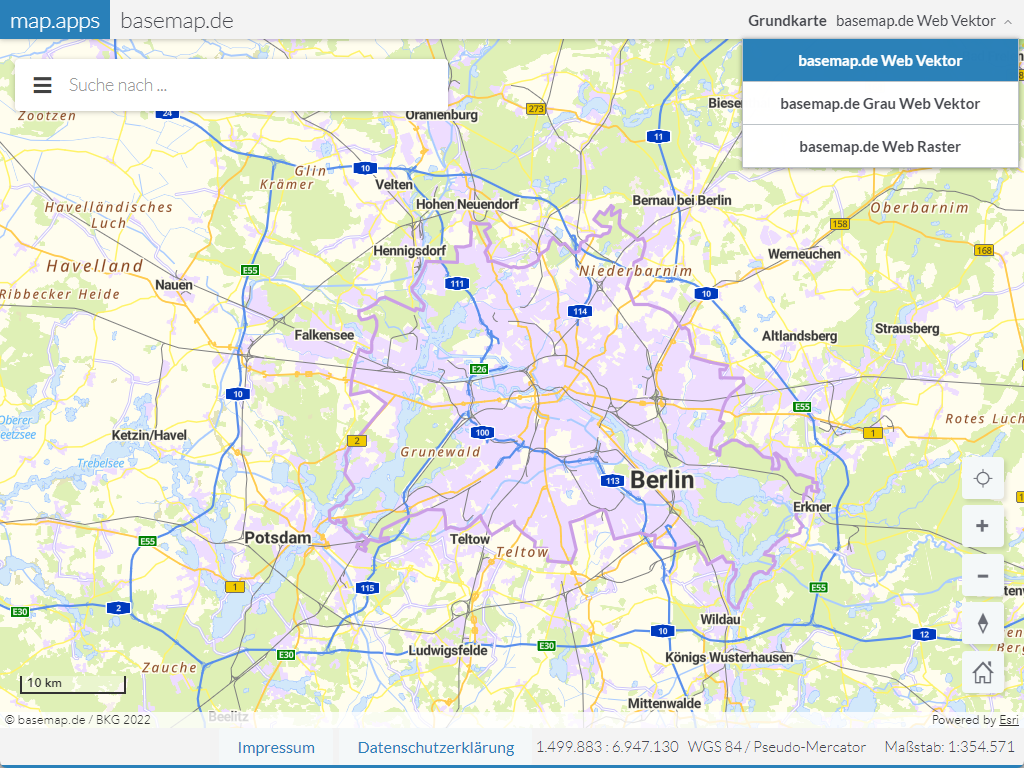Click the Maßstab 1:354.571 scale text
Image resolution: width=1024 pixels, height=768 pixels.
coord(950,747)
